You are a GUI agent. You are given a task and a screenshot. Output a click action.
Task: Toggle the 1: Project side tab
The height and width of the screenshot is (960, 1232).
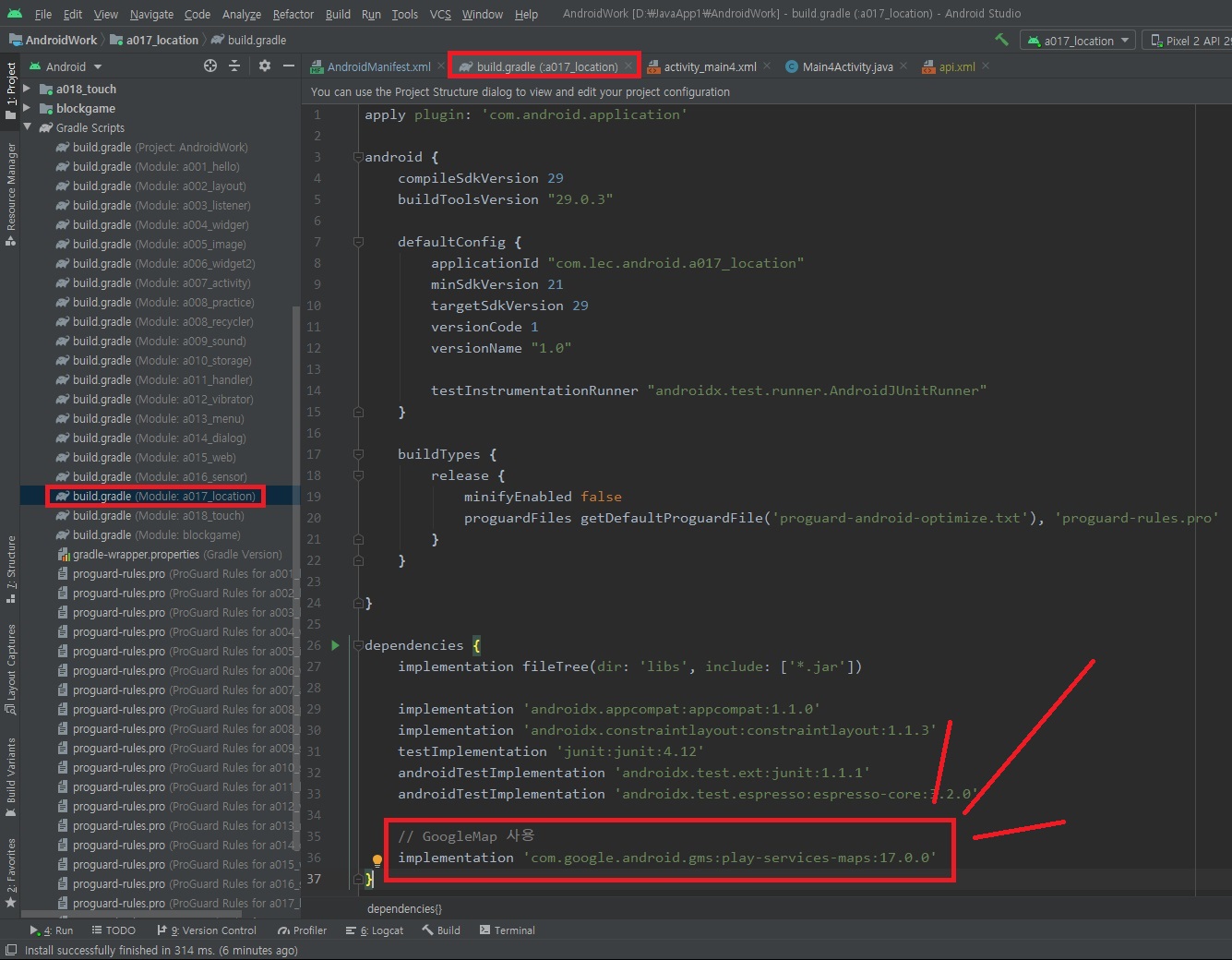click(x=11, y=90)
